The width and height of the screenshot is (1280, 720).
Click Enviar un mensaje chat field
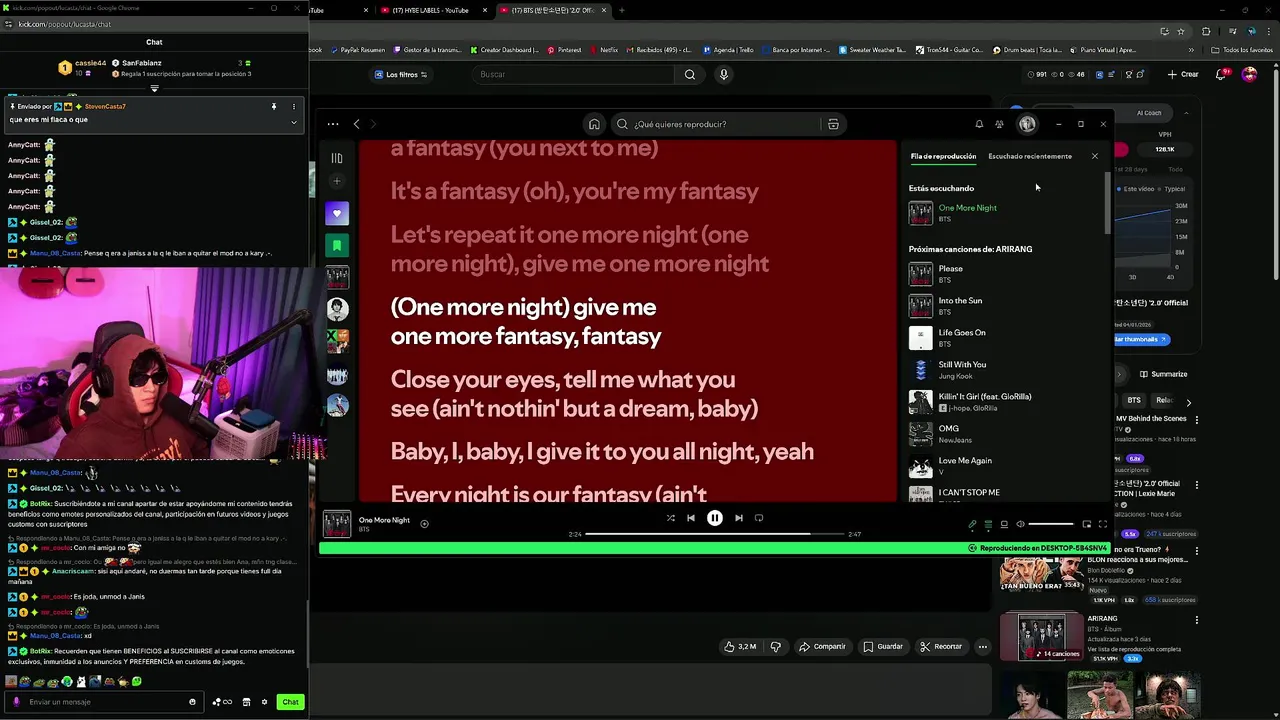tap(105, 702)
